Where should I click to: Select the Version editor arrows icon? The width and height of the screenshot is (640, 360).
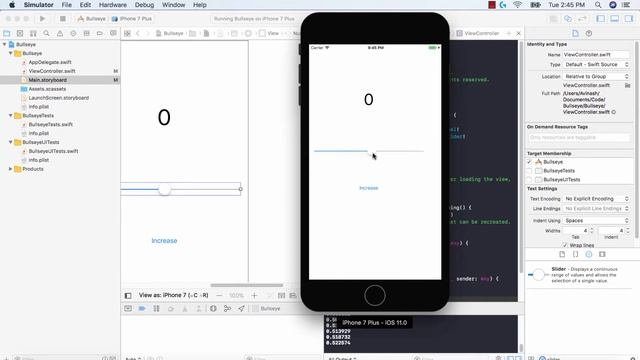click(582, 19)
